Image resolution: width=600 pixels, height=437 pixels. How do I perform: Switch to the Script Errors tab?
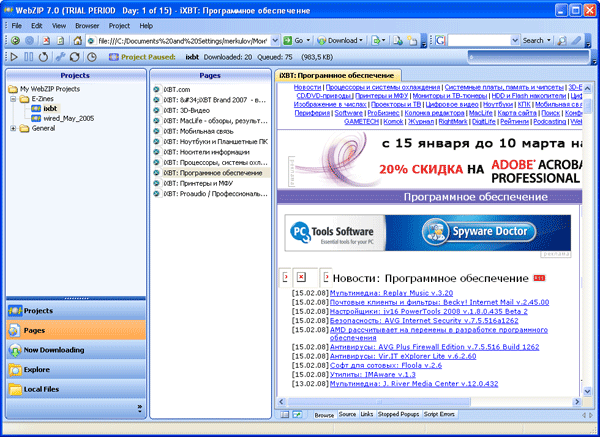(439, 414)
